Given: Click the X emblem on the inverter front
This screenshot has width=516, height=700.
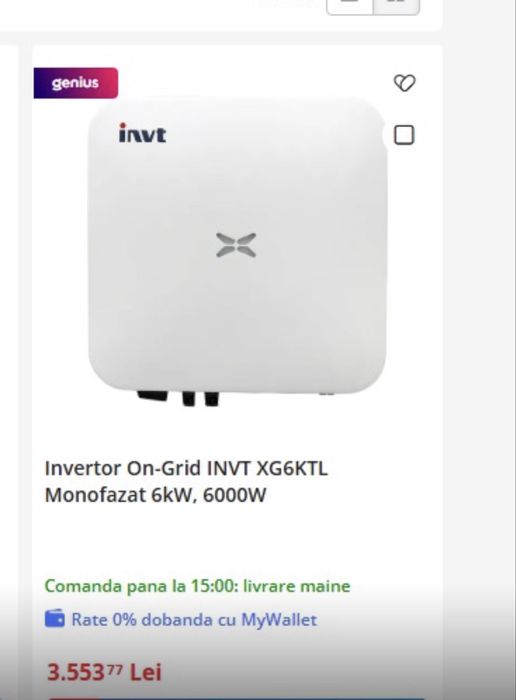Looking at the screenshot, I should (x=236, y=245).
